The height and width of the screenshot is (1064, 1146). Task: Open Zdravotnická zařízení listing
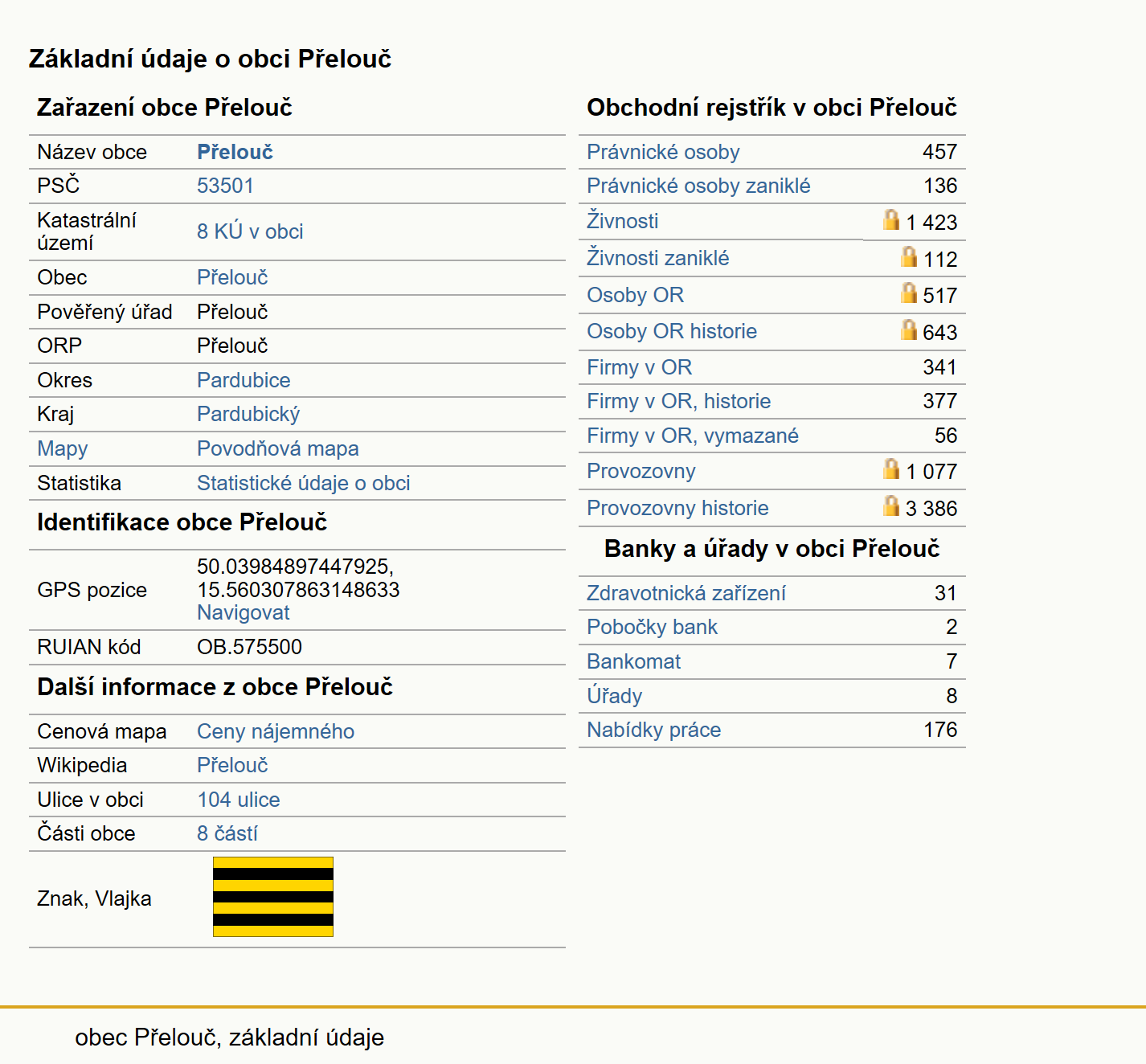click(x=686, y=593)
